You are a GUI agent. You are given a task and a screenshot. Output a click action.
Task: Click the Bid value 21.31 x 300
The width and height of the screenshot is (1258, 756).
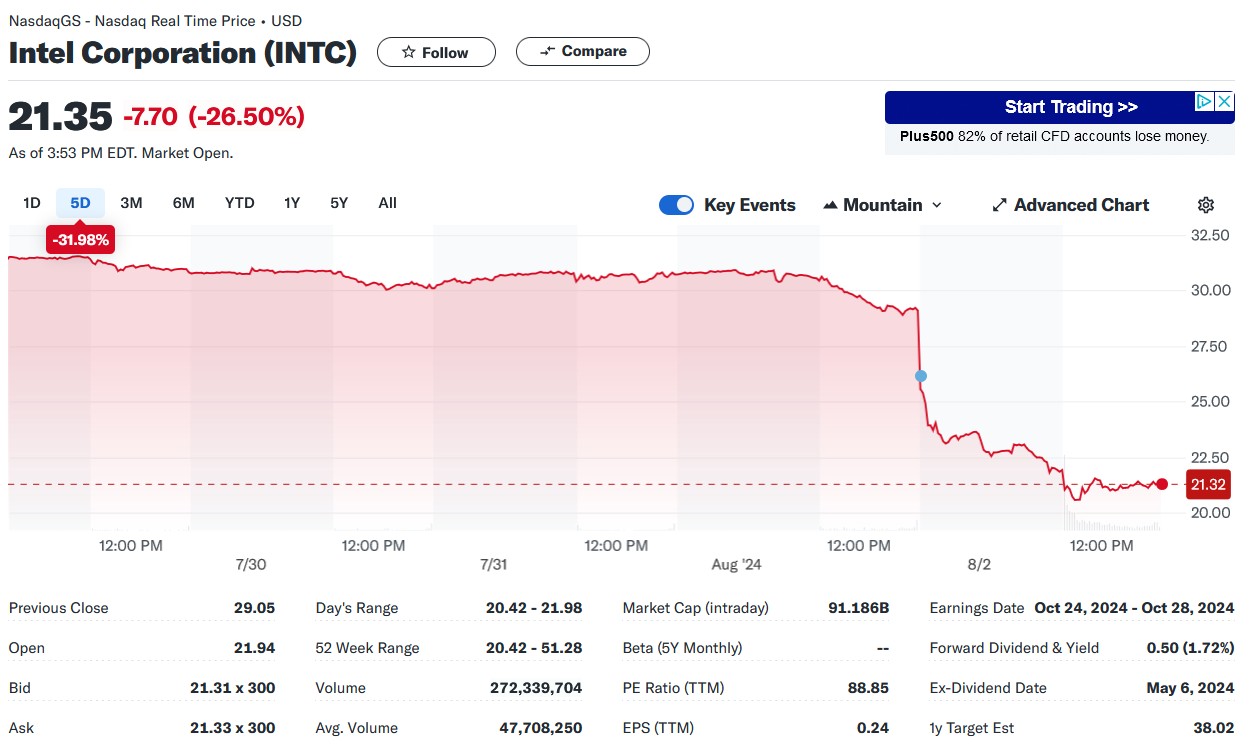(232, 688)
